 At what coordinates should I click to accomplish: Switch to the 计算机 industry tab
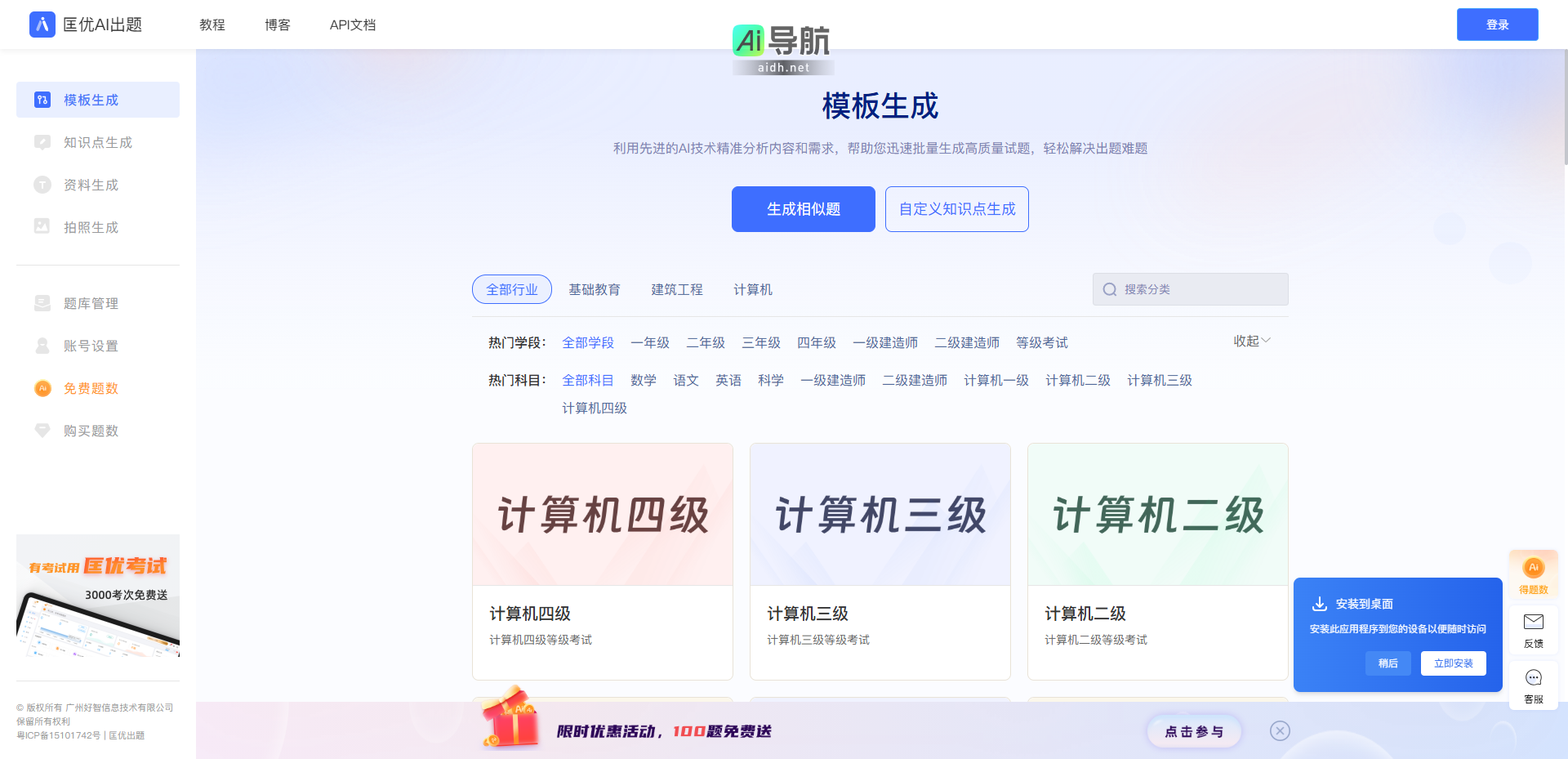pyautogui.click(x=752, y=289)
